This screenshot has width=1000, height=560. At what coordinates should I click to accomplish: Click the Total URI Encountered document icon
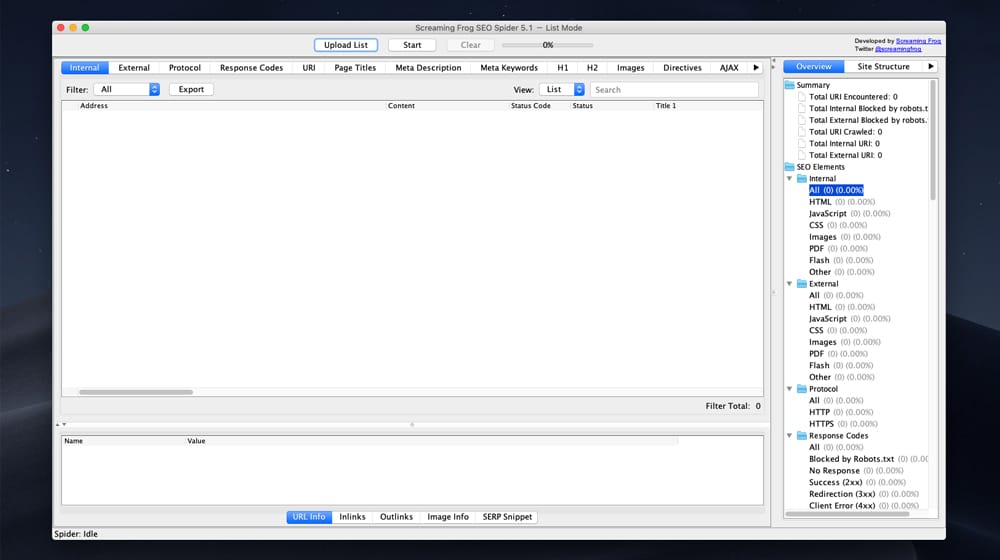(x=802, y=97)
